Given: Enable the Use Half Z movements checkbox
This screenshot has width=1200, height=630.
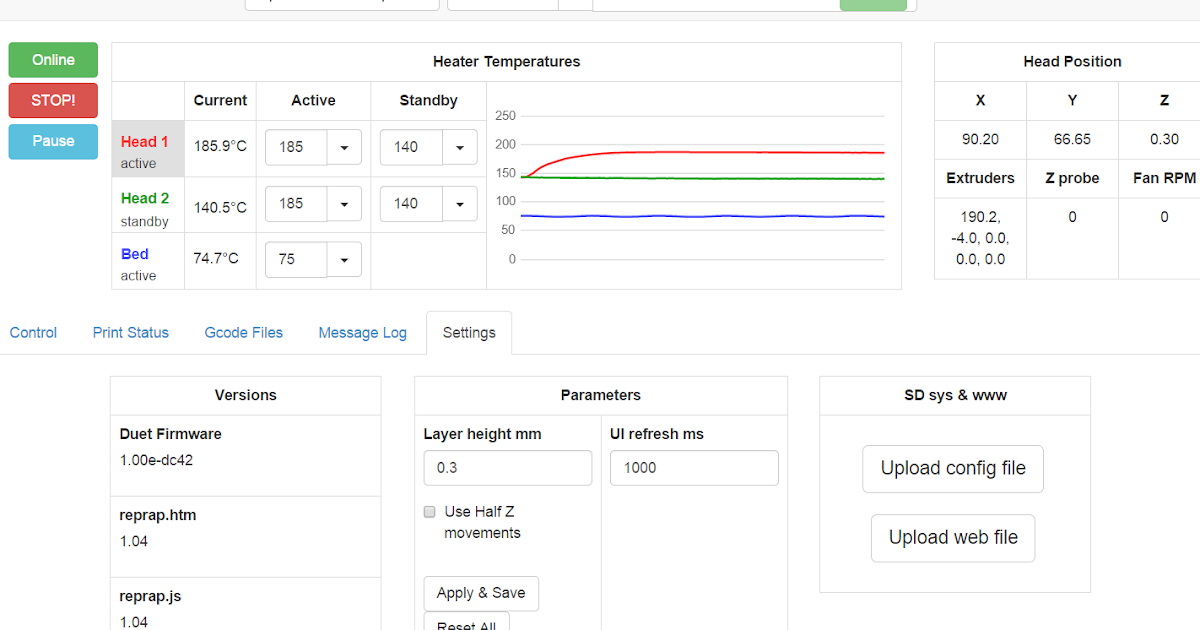Looking at the screenshot, I should 429,511.
